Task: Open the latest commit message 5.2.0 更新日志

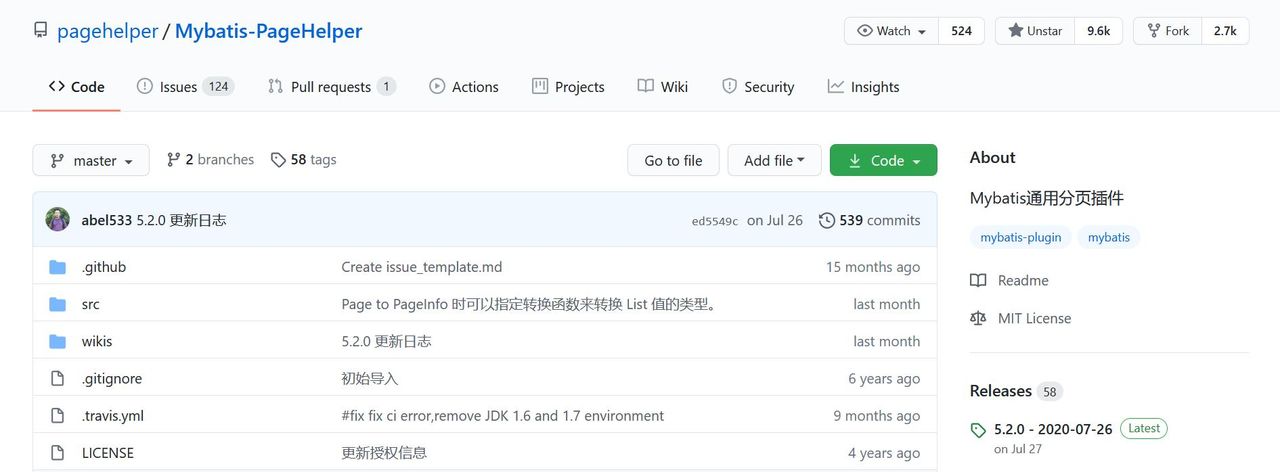Action: click(x=182, y=220)
